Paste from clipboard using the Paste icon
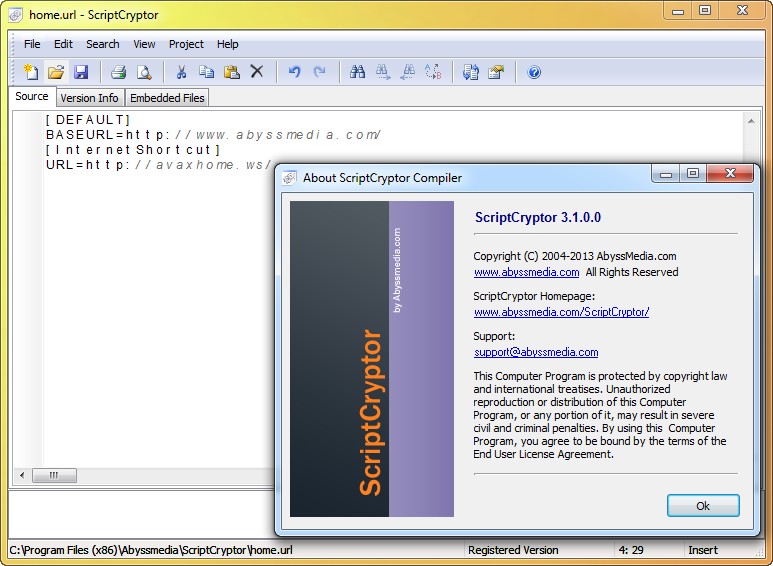 [x=232, y=72]
